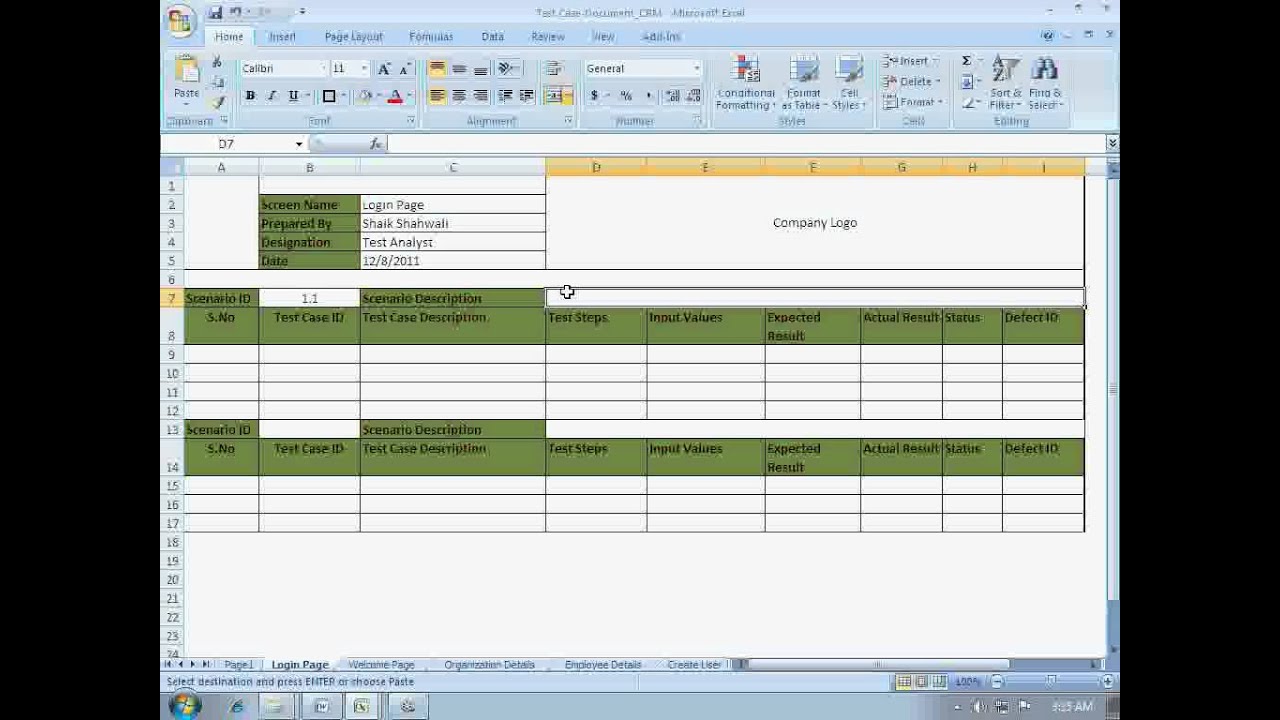Click the AutoSum sigma icon
Viewport: 1280px width, 720px height.
point(967,61)
